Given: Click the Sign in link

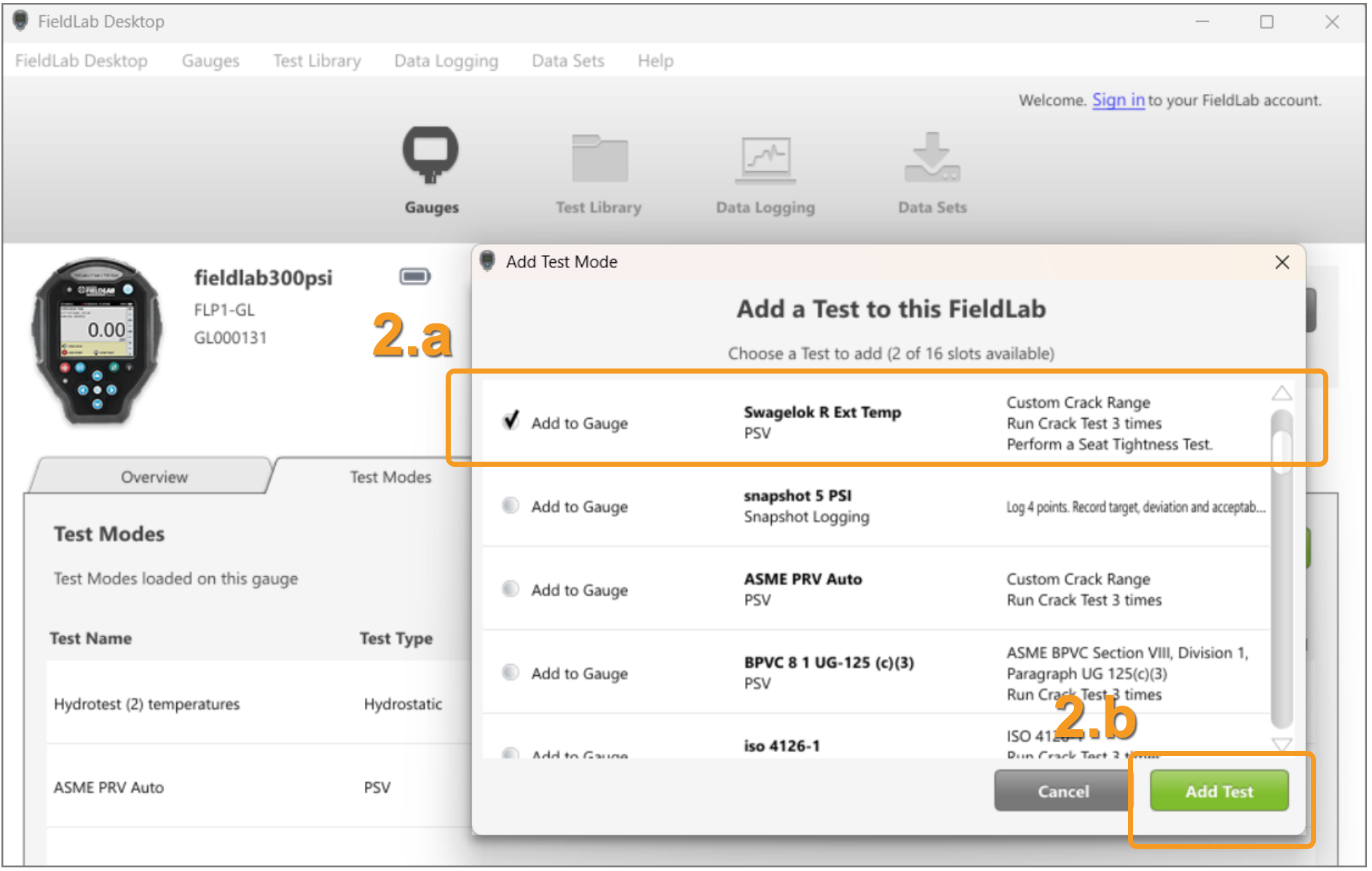Looking at the screenshot, I should (1118, 100).
